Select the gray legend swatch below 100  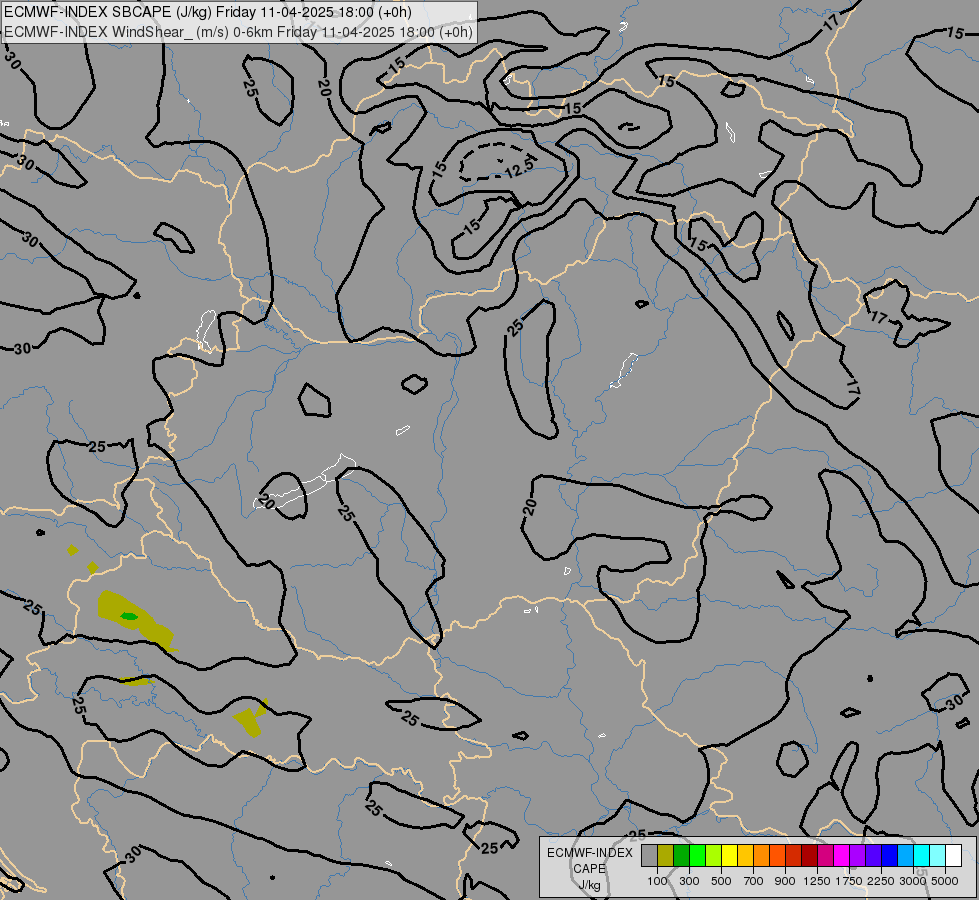(649, 856)
